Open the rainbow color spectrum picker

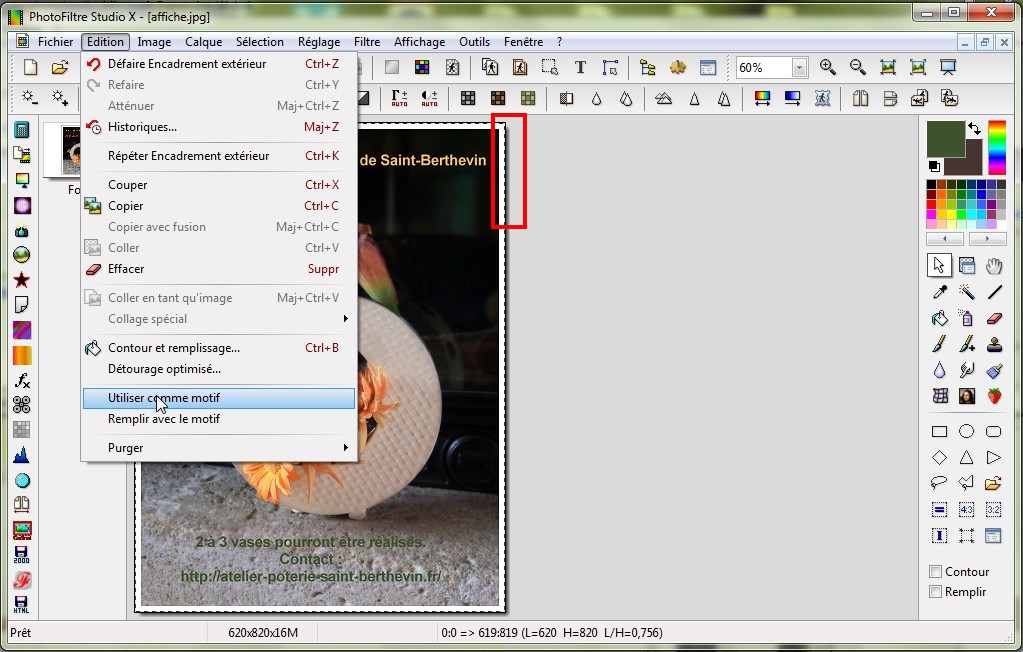[997, 147]
